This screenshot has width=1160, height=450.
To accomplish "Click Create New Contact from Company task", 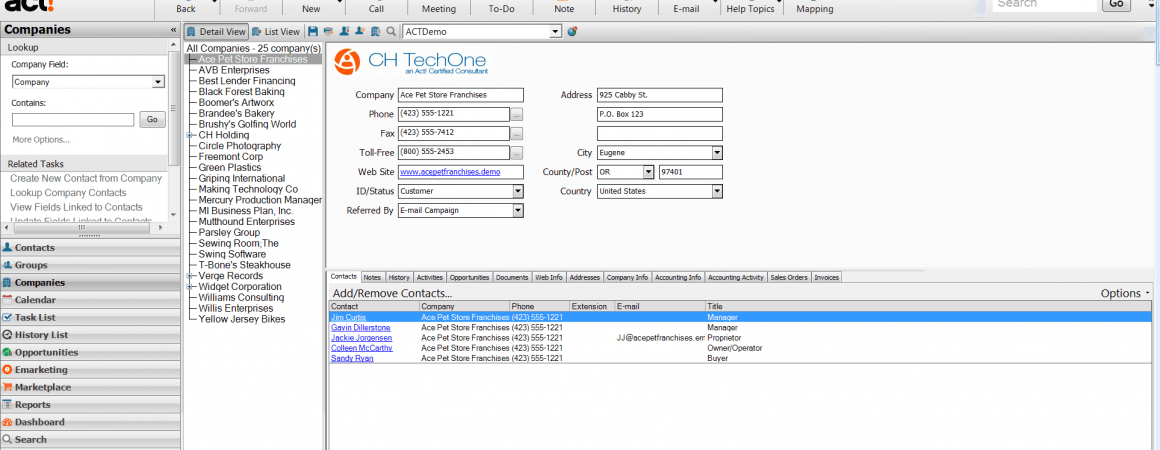I will pyautogui.click(x=86, y=178).
